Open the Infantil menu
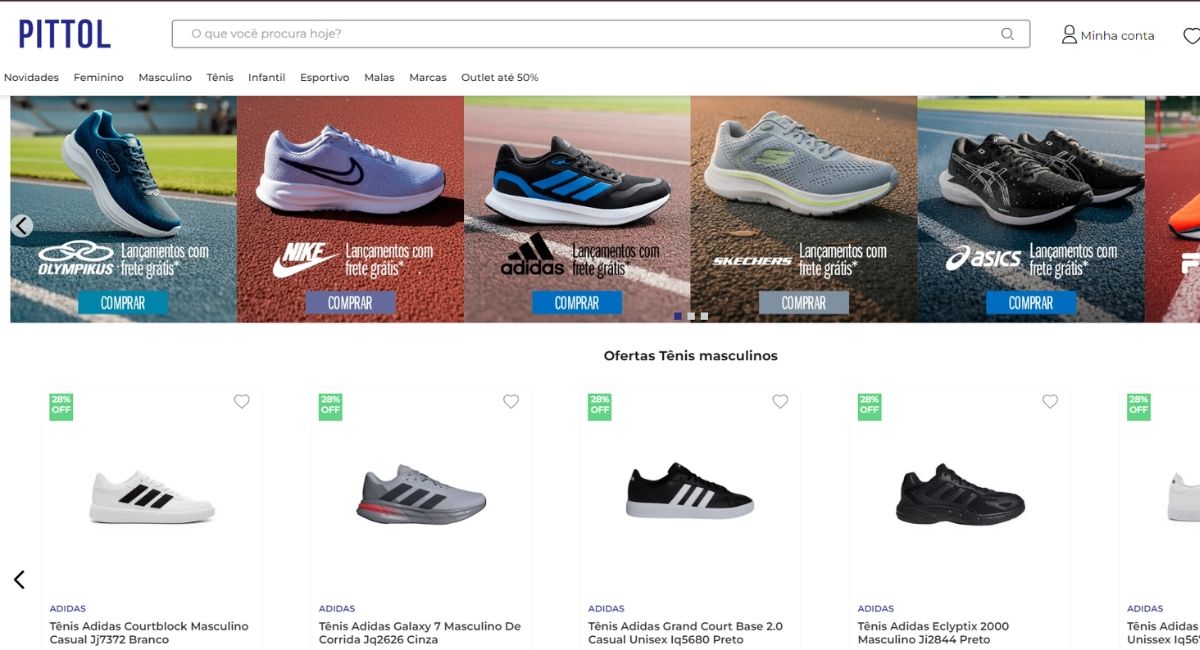The image size is (1200, 650). tap(267, 77)
